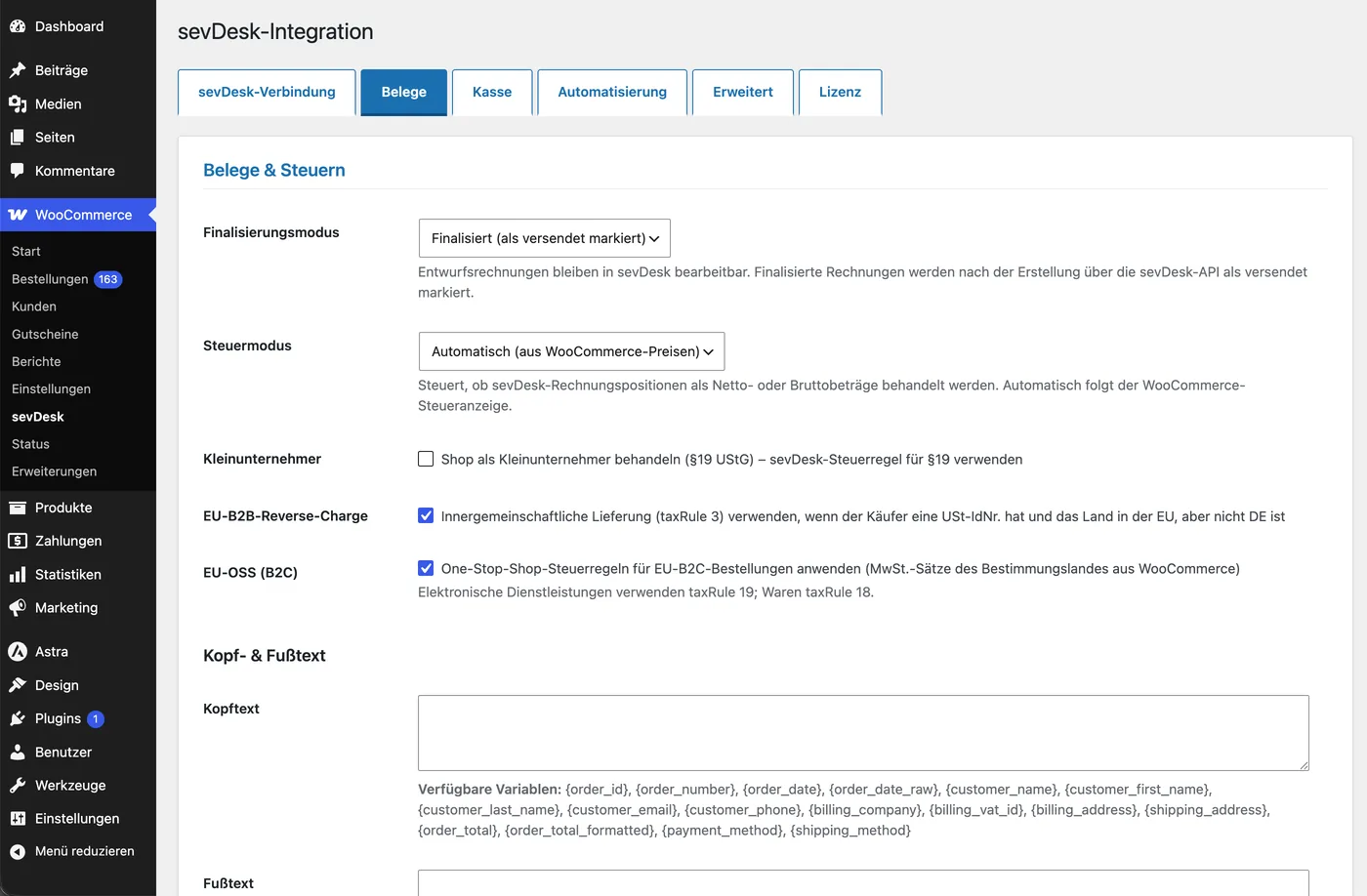Viewport: 1367px width, 896px height.
Task: Uncheck the EU-B2B-Reverse-Charge checkbox
Action: [x=426, y=515]
